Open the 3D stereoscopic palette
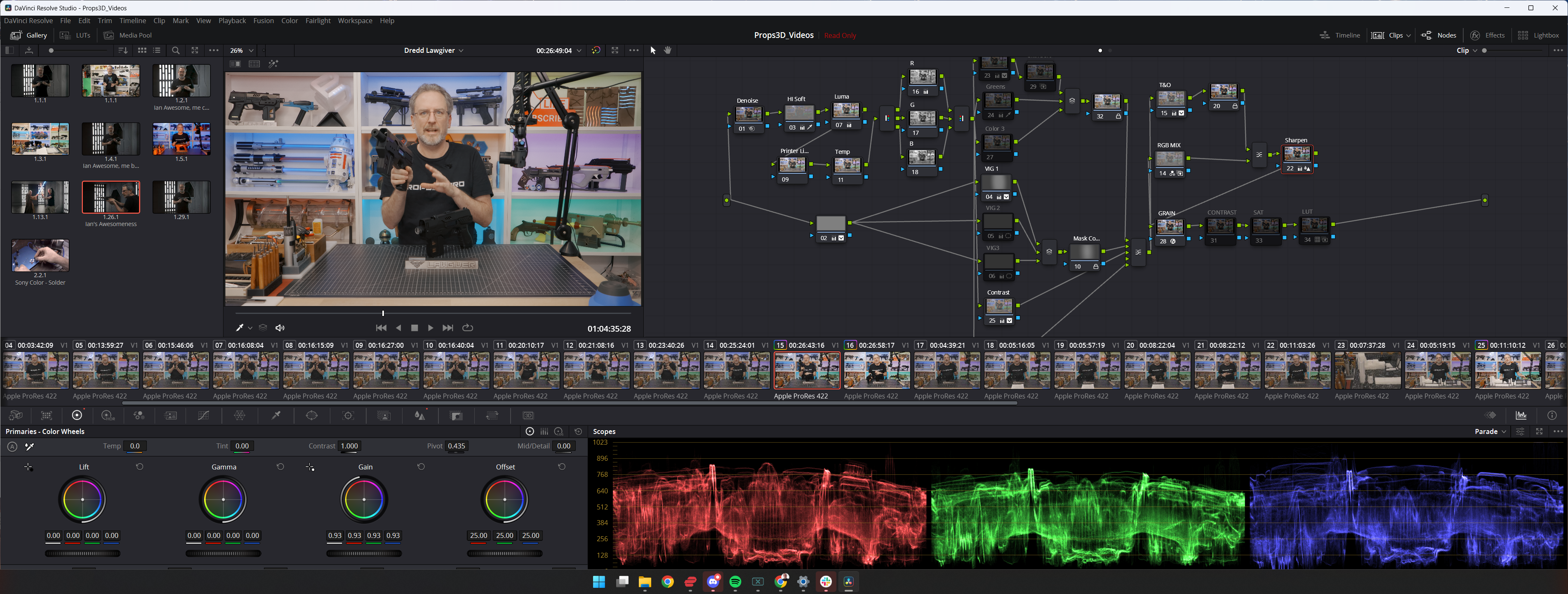This screenshot has height=594, width=1568. coord(528,415)
